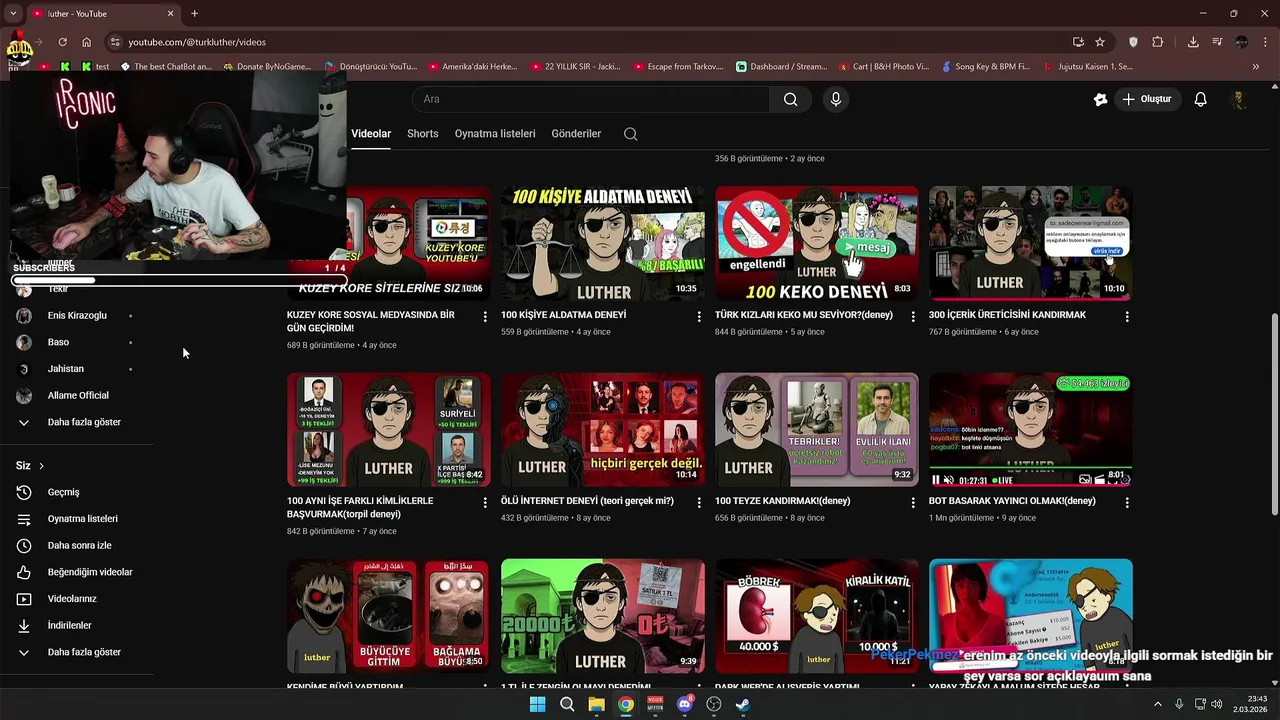Open options for 300 İçerik Üreticisini Kandırmak
The width and height of the screenshot is (1280, 720).
point(1127,316)
